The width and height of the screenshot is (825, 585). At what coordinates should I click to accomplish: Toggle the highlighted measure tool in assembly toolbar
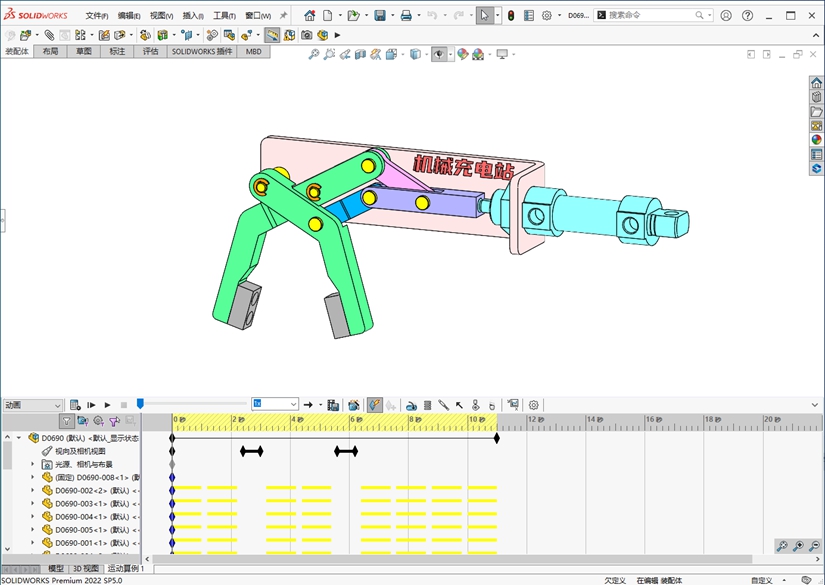tap(272, 35)
